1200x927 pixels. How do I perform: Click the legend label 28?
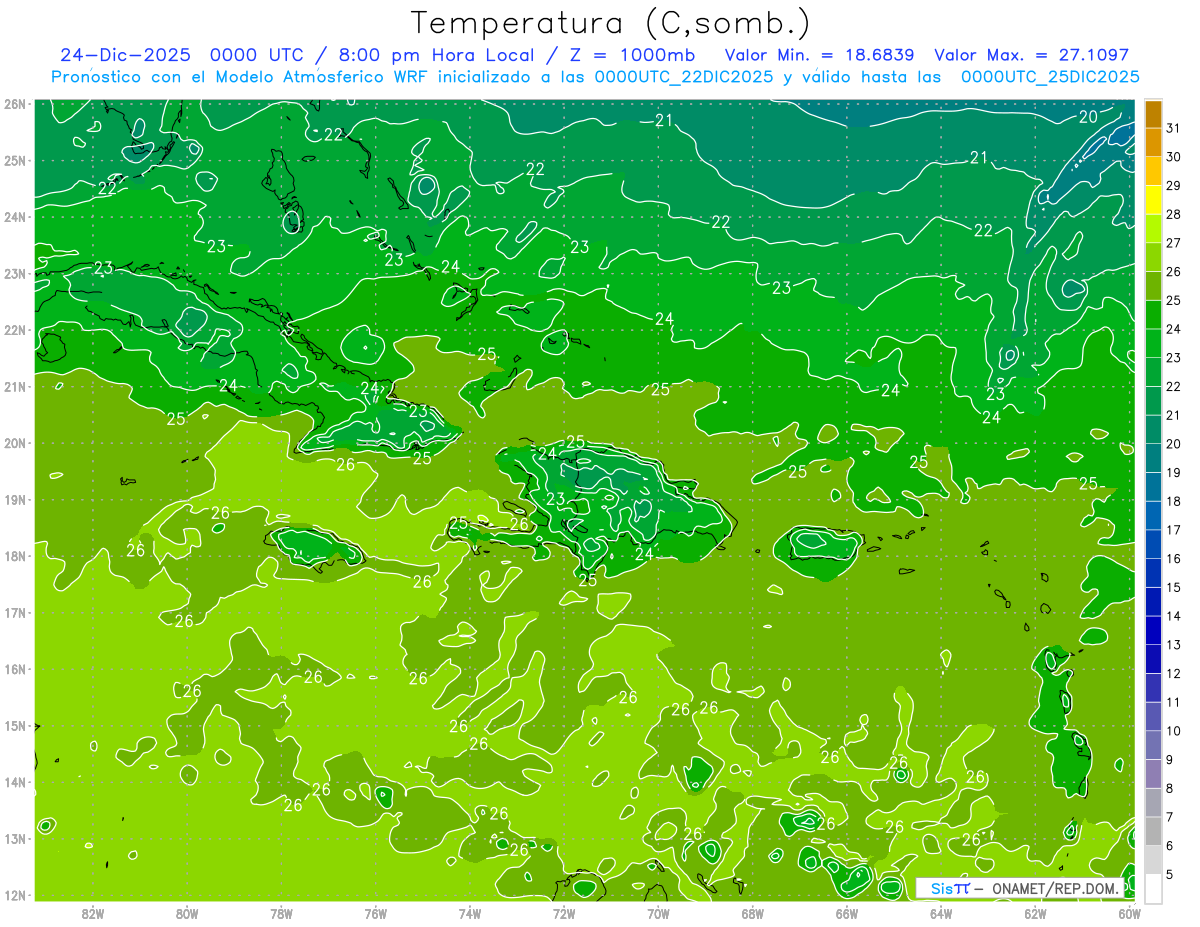pos(1173,215)
